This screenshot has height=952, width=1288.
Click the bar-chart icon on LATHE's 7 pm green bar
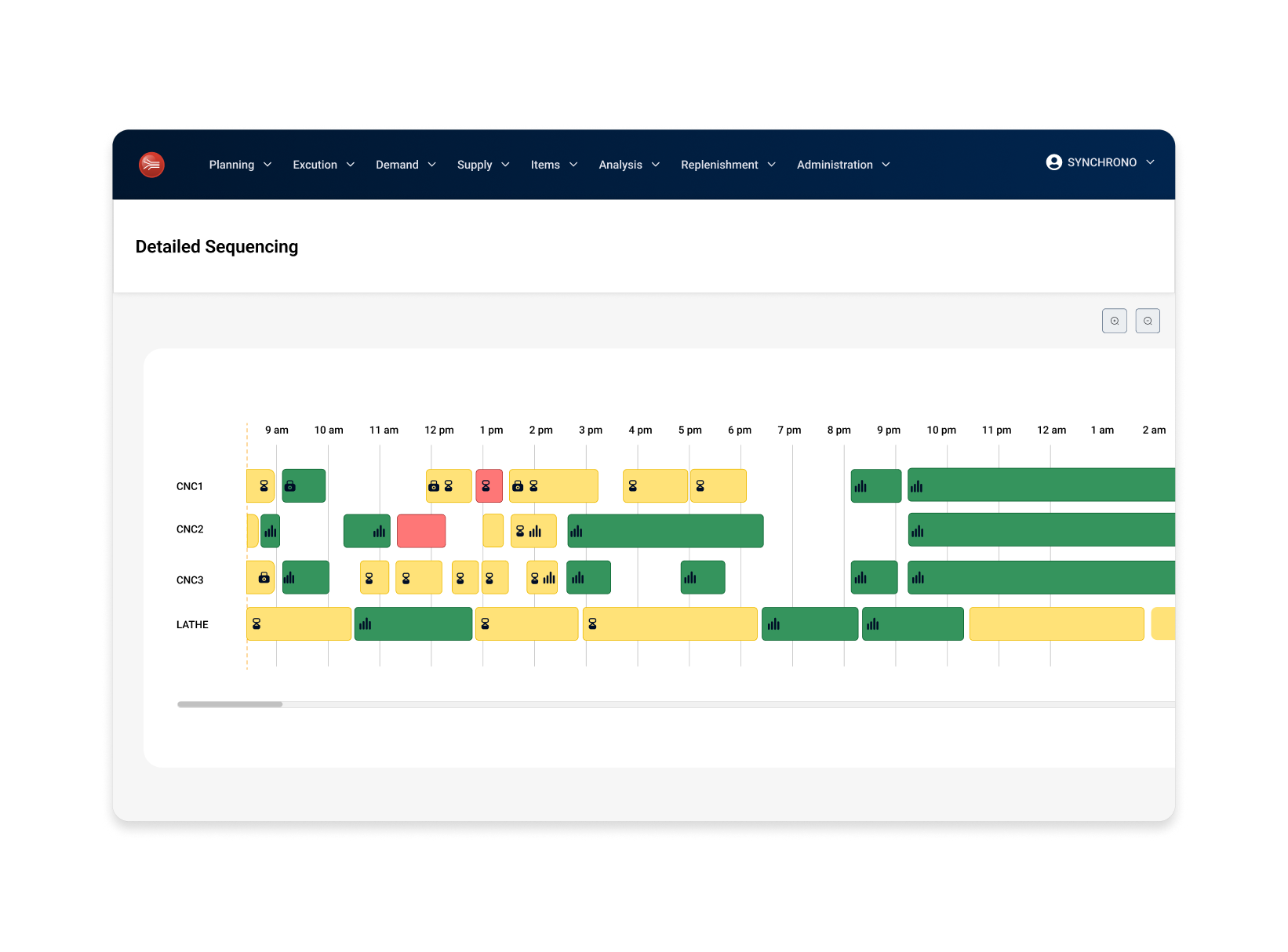click(x=776, y=624)
